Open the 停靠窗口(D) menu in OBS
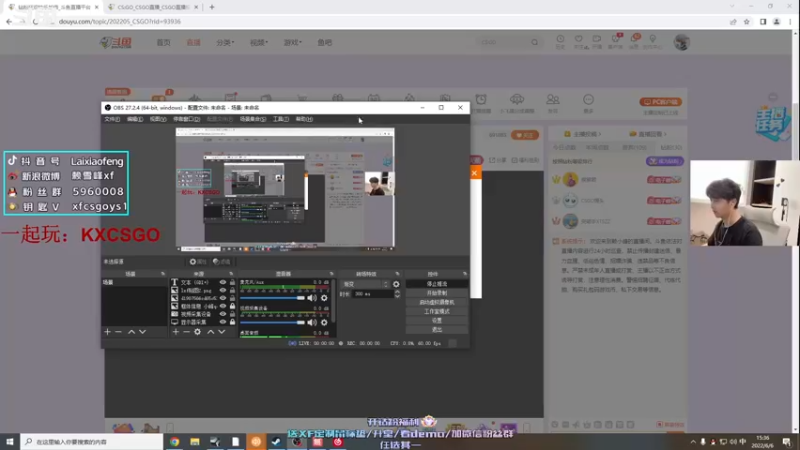The height and width of the screenshot is (450, 800). coord(187,119)
